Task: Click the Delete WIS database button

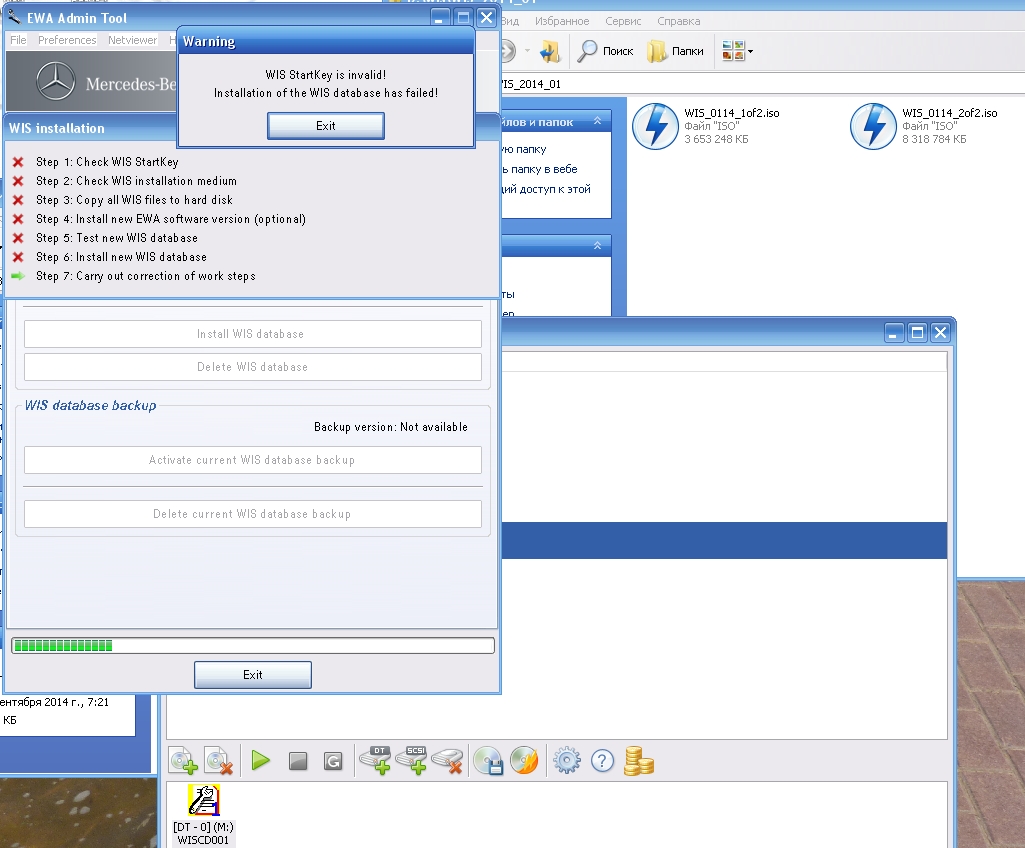Action: click(252, 367)
